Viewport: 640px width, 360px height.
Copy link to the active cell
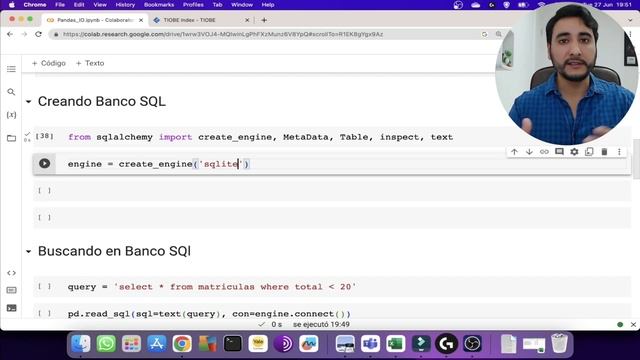coord(544,152)
